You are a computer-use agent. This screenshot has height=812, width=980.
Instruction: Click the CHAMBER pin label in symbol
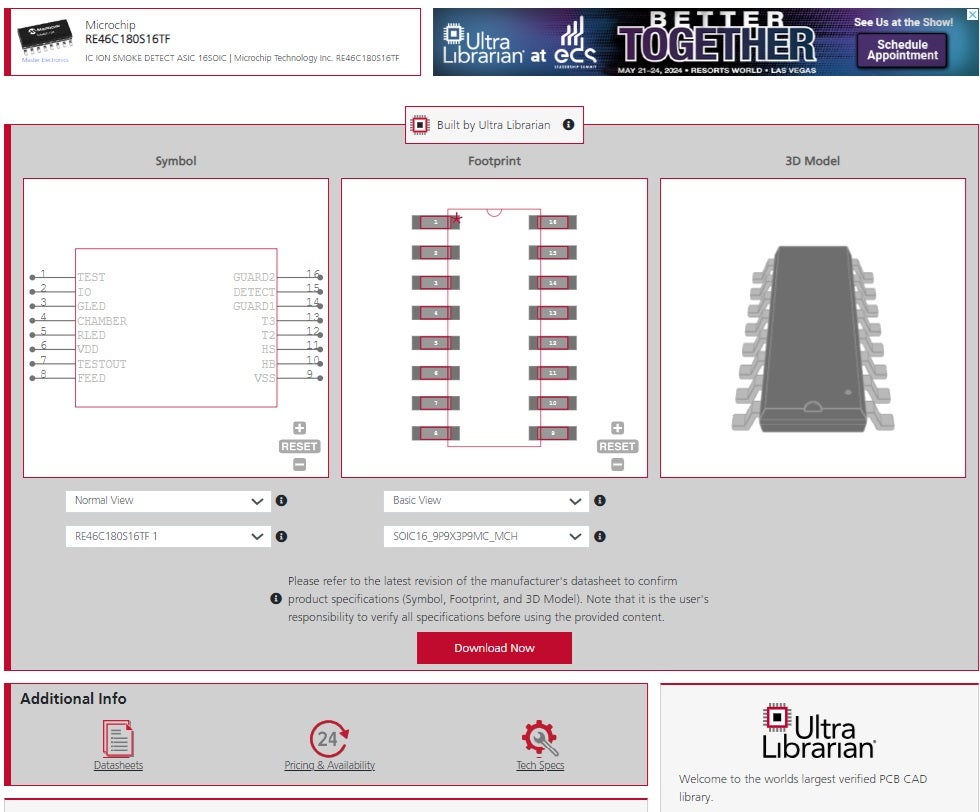pos(102,321)
